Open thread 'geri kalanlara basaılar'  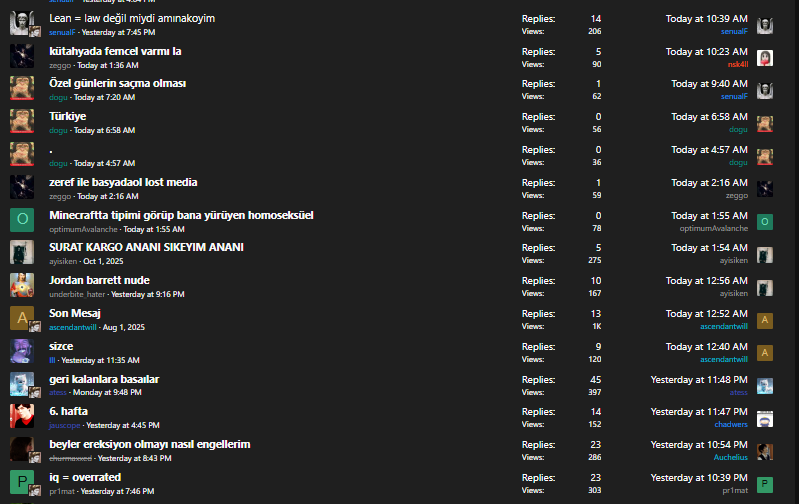pos(104,379)
